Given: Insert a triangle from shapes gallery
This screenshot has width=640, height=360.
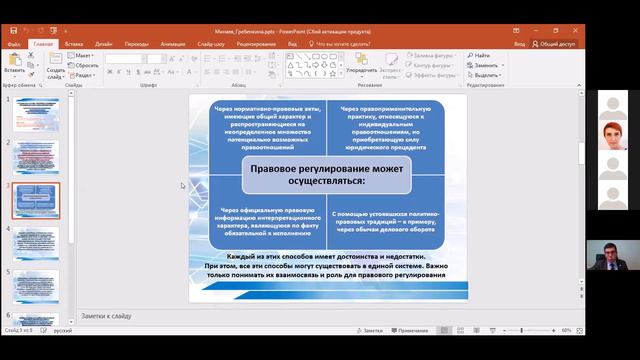Looking at the screenshot, I should tap(290, 65).
